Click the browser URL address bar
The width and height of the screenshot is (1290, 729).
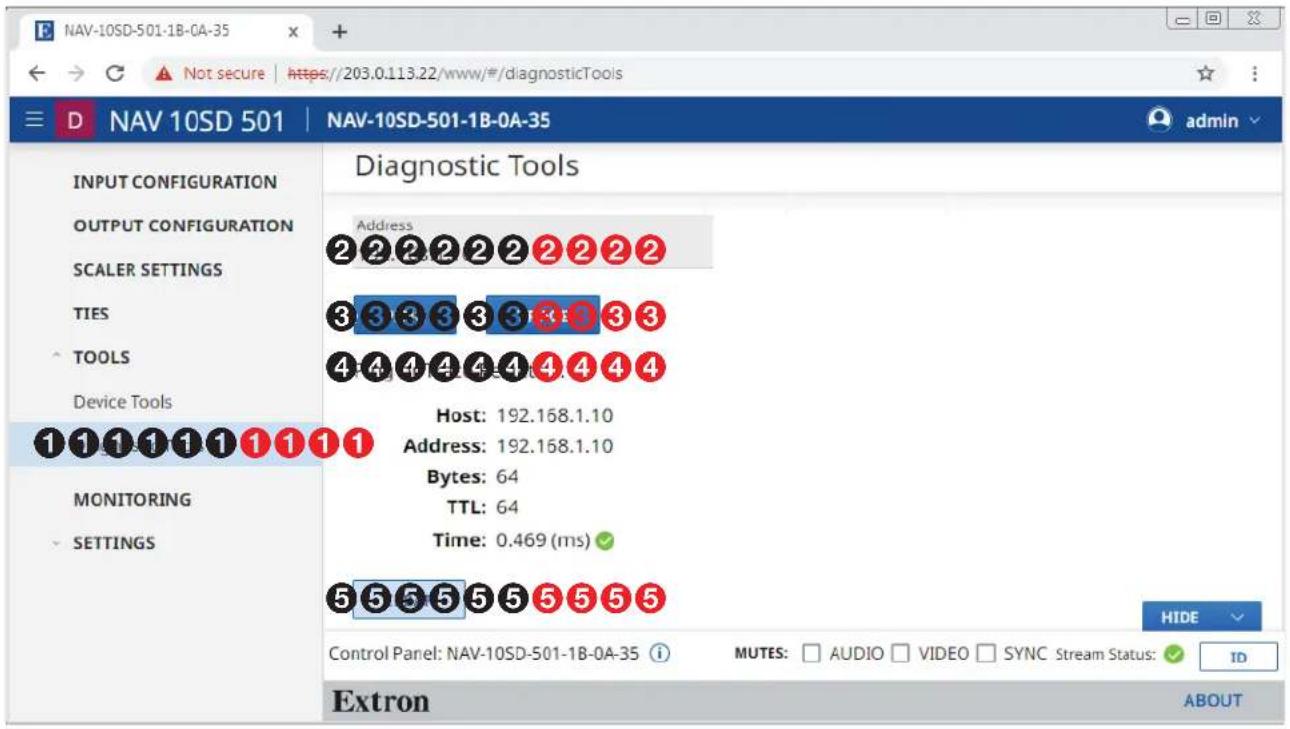[455, 73]
